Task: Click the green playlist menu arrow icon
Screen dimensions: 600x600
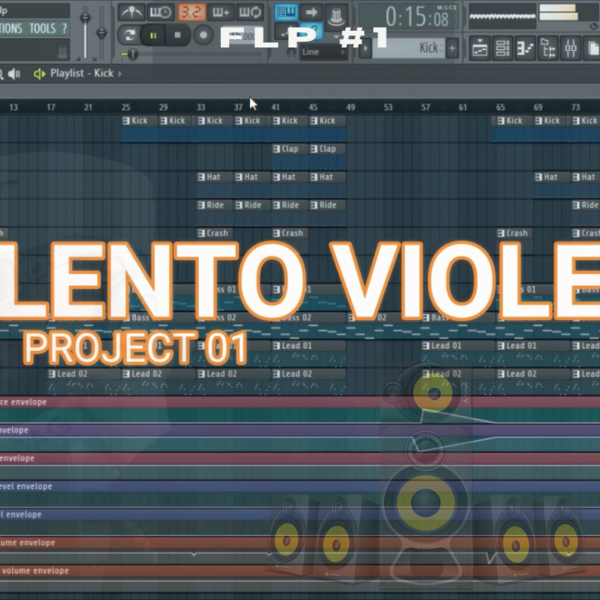Action: click(39, 73)
